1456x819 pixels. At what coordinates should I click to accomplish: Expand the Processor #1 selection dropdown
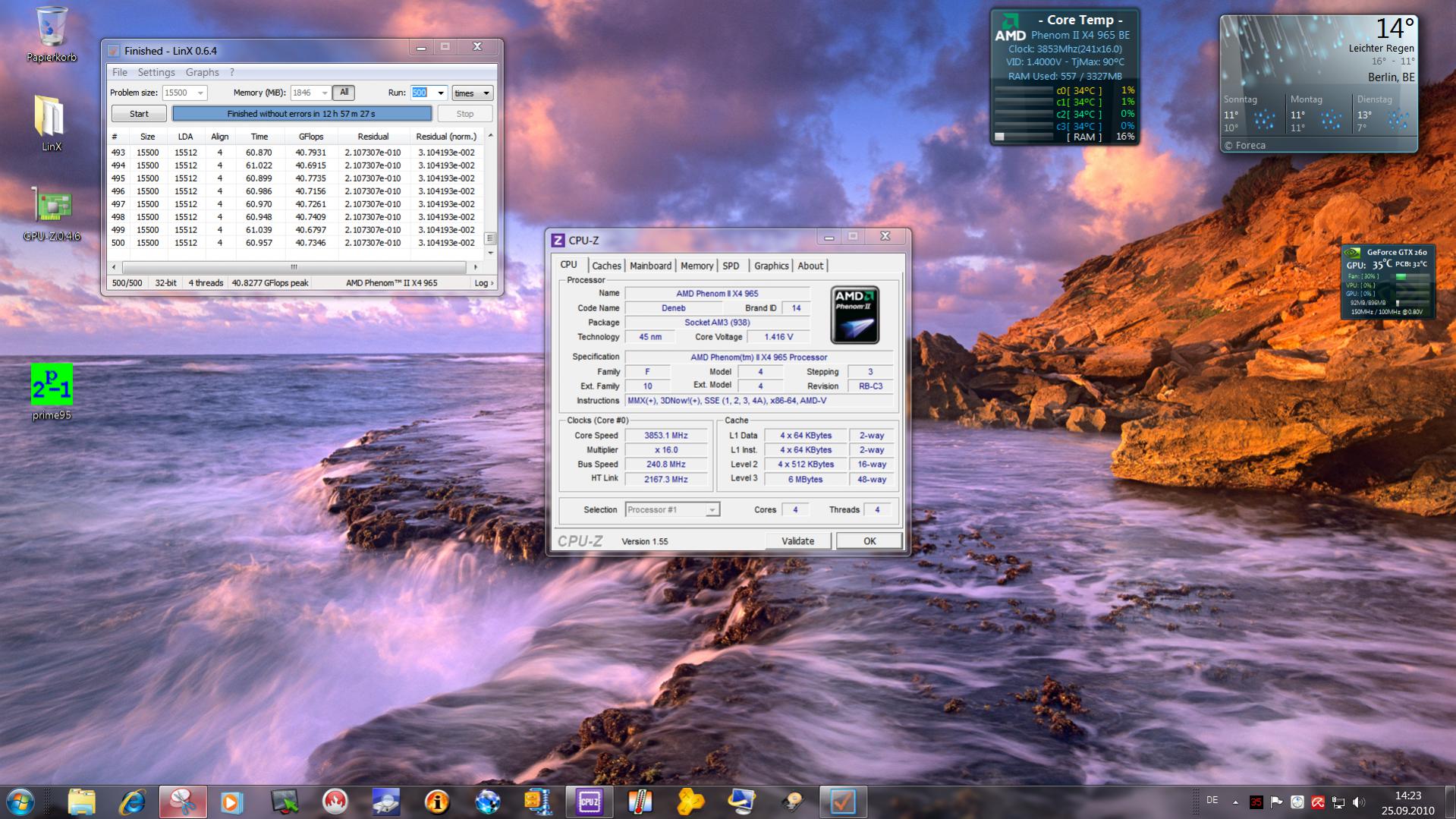point(712,510)
